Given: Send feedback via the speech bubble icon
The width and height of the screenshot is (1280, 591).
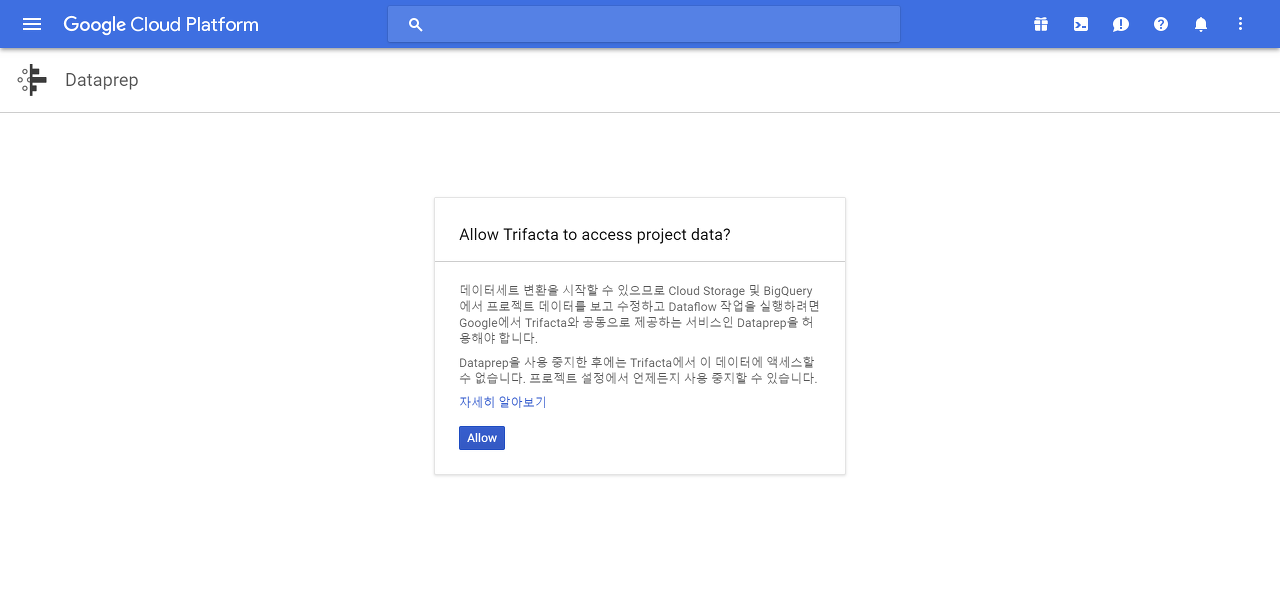Looking at the screenshot, I should pyautogui.click(x=1120, y=24).
